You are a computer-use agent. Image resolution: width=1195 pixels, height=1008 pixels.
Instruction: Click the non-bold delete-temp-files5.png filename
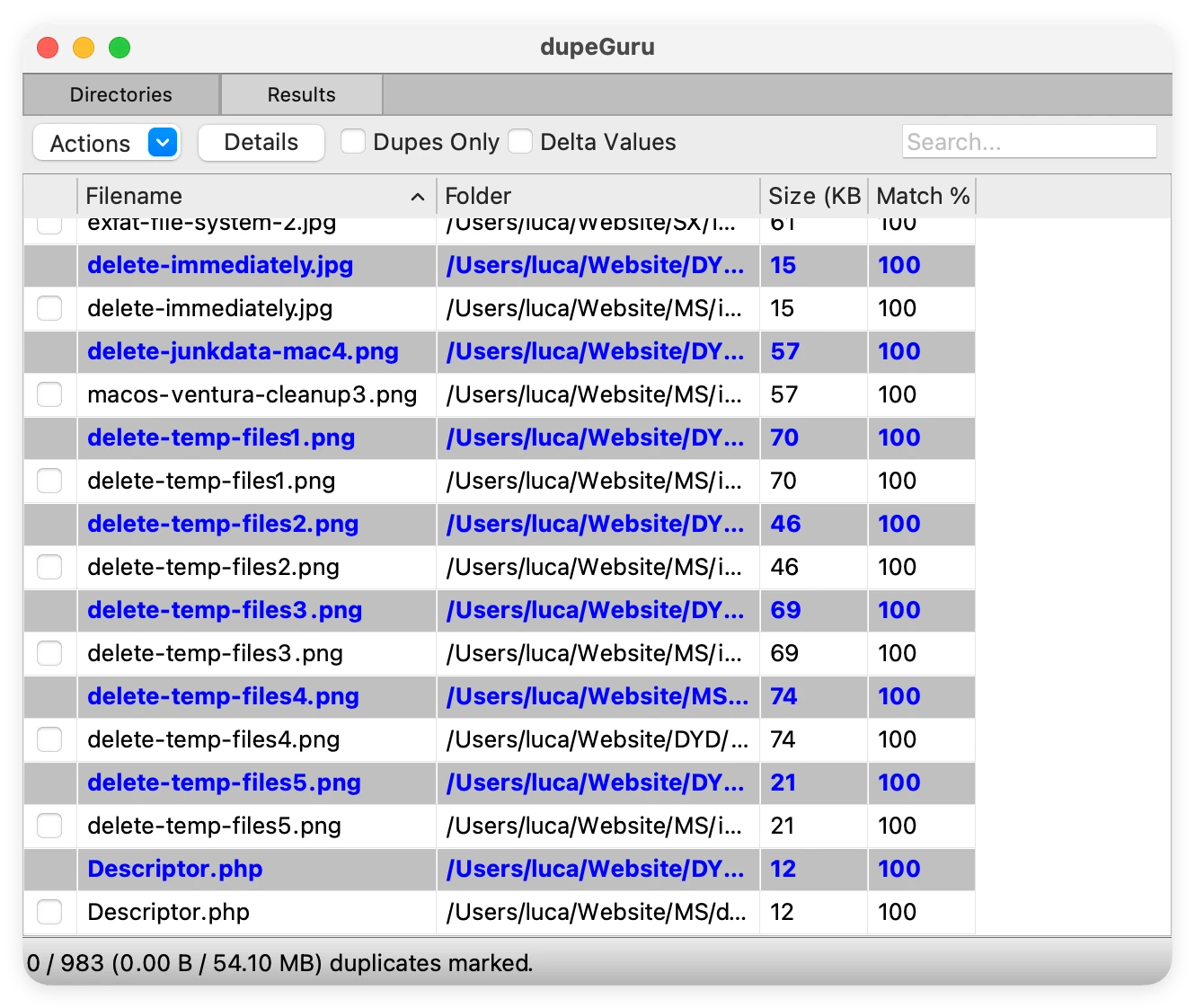coord(214,826)
